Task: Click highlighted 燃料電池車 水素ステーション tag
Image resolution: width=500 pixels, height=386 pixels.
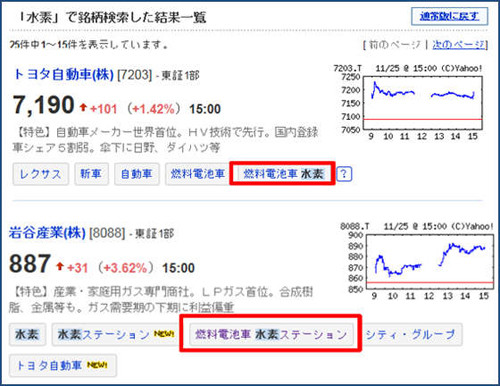Action: click(x=271, y=334)
